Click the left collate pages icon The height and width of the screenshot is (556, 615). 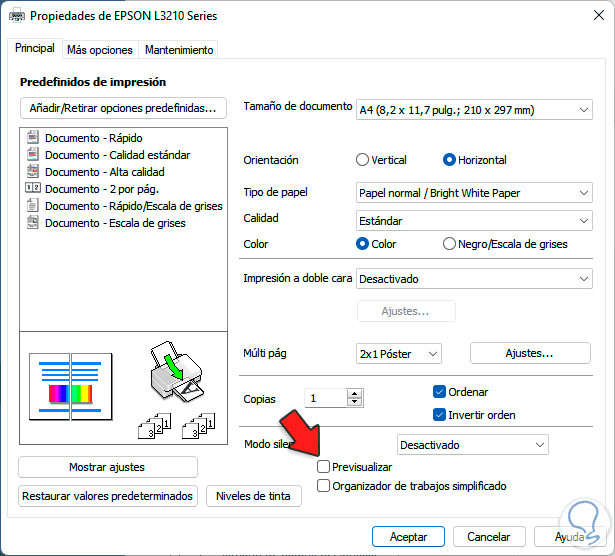click(155, 425)
